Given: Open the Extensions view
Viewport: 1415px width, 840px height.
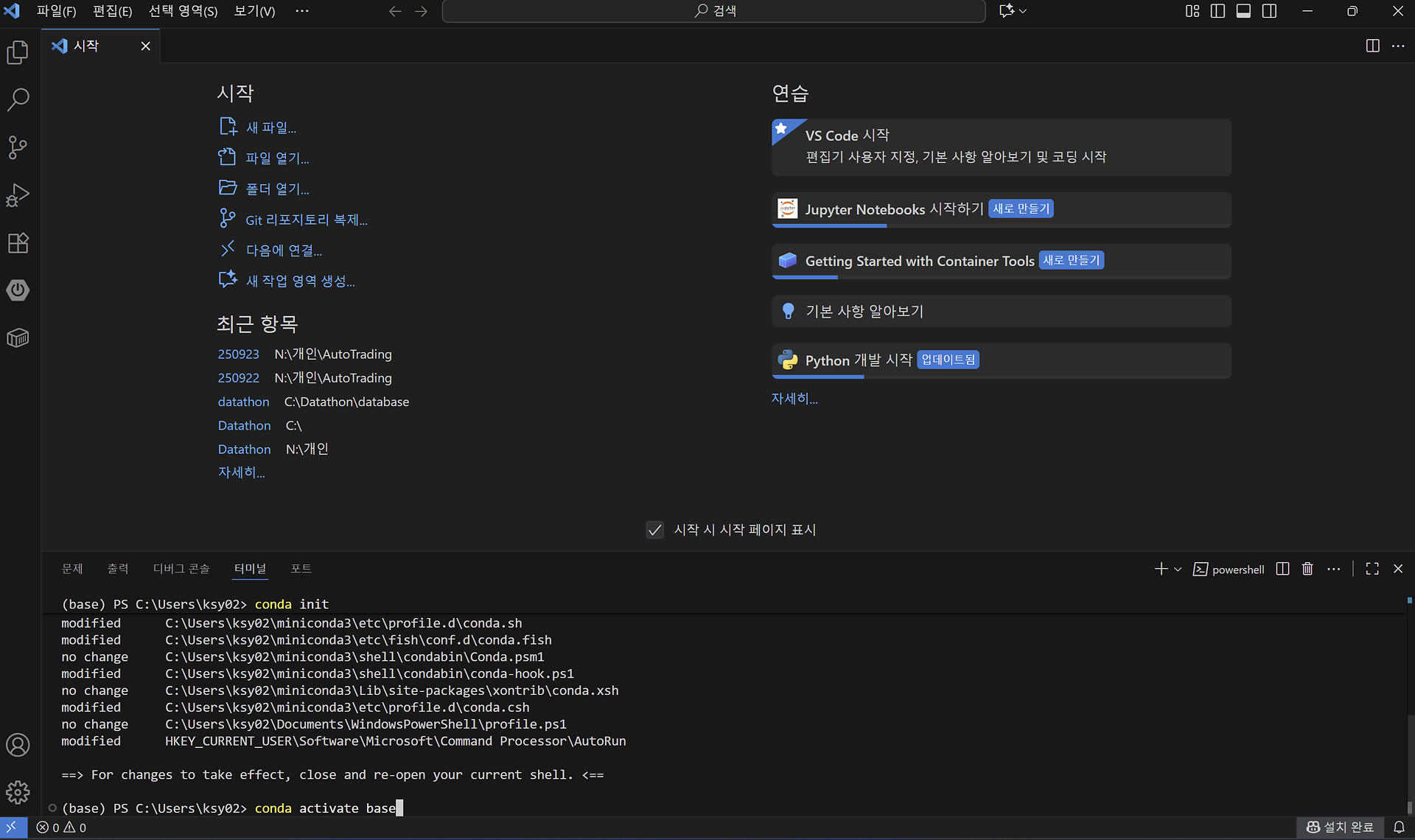Looking at the screenshot, I should coord(18,242).
